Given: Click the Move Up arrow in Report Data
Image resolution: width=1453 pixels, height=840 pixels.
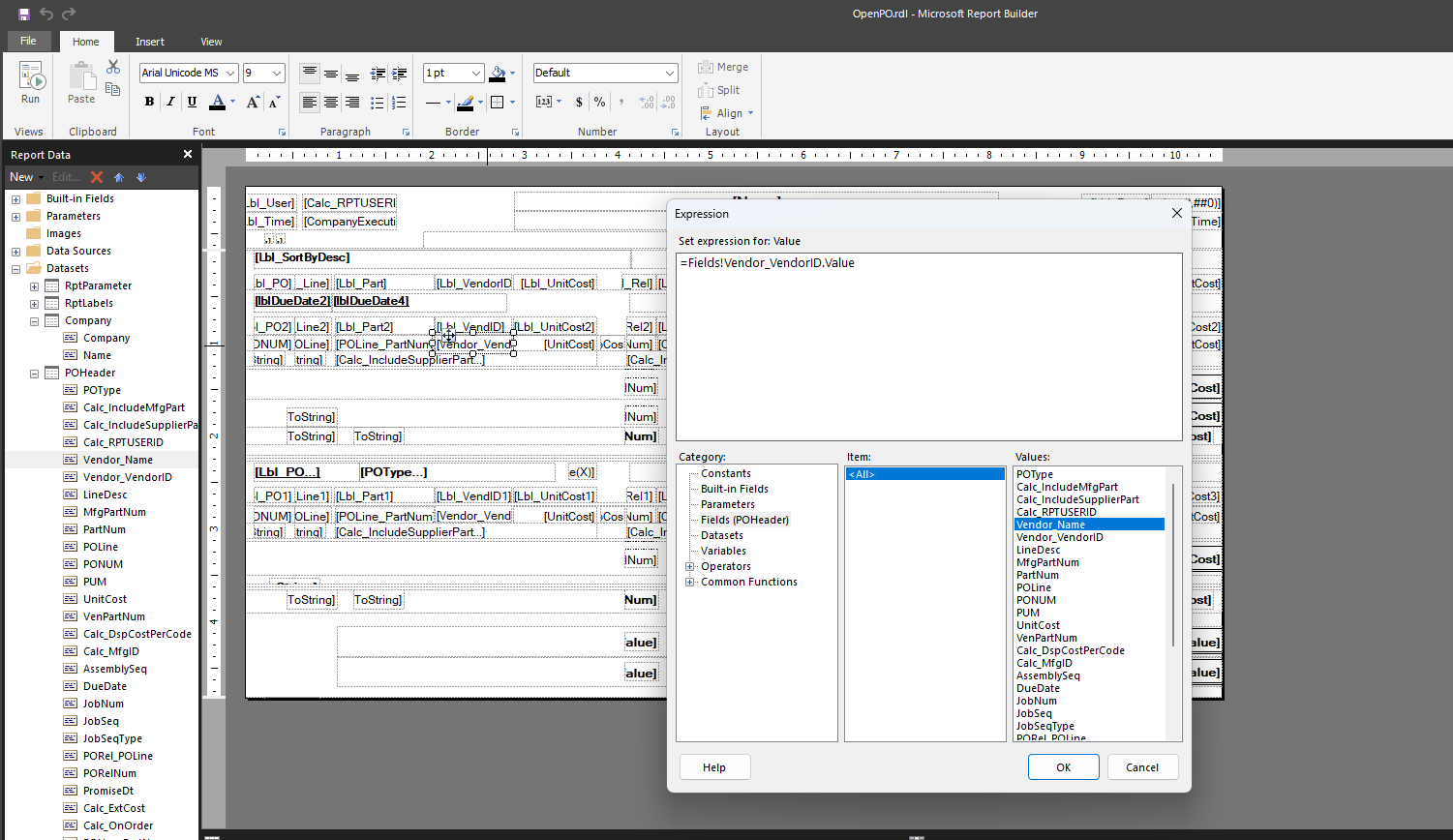Looking at the screenshot, I should pyautogui.click(x=119, y=177).
